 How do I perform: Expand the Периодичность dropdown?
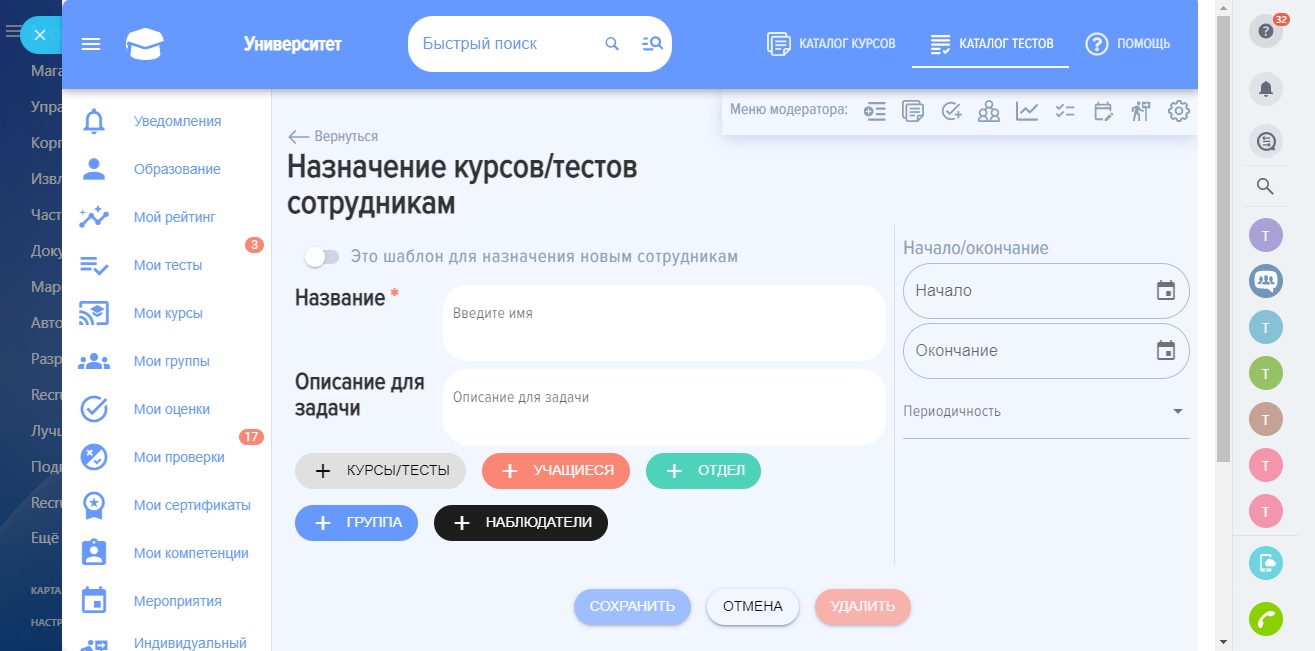pyautogui.click(x=1046, y=412)
